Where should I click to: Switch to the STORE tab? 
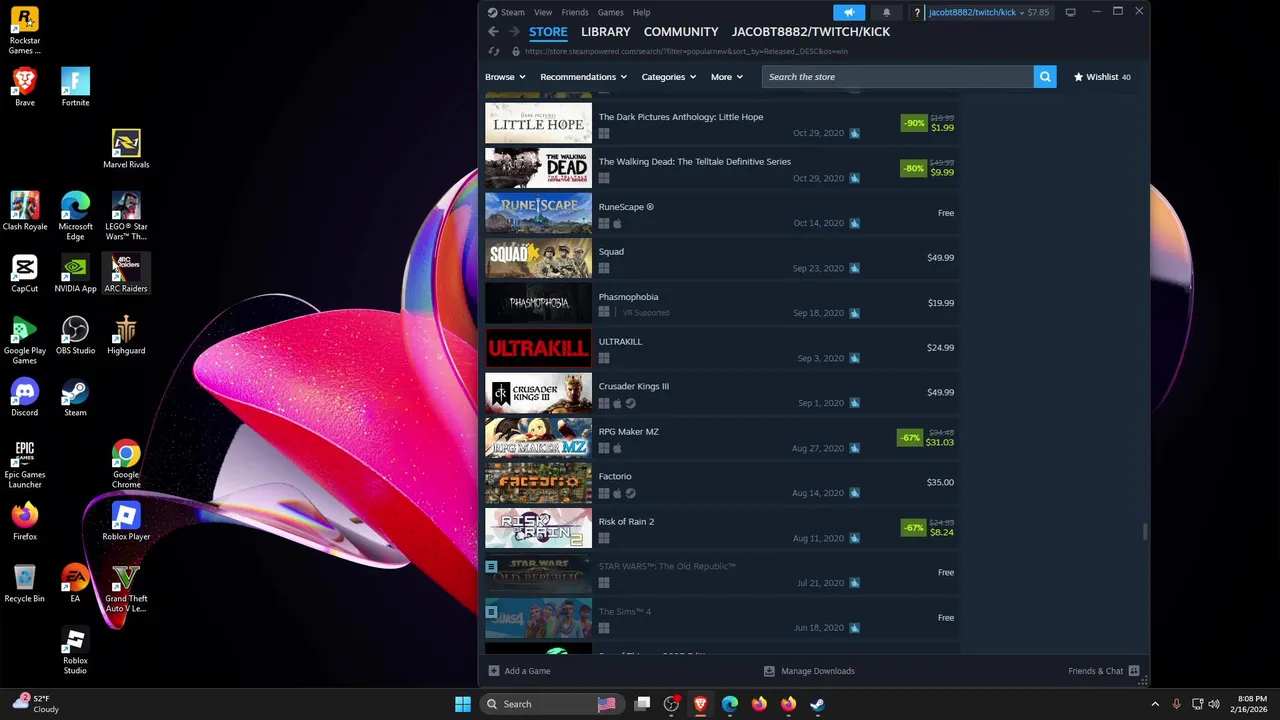(548, 32)
